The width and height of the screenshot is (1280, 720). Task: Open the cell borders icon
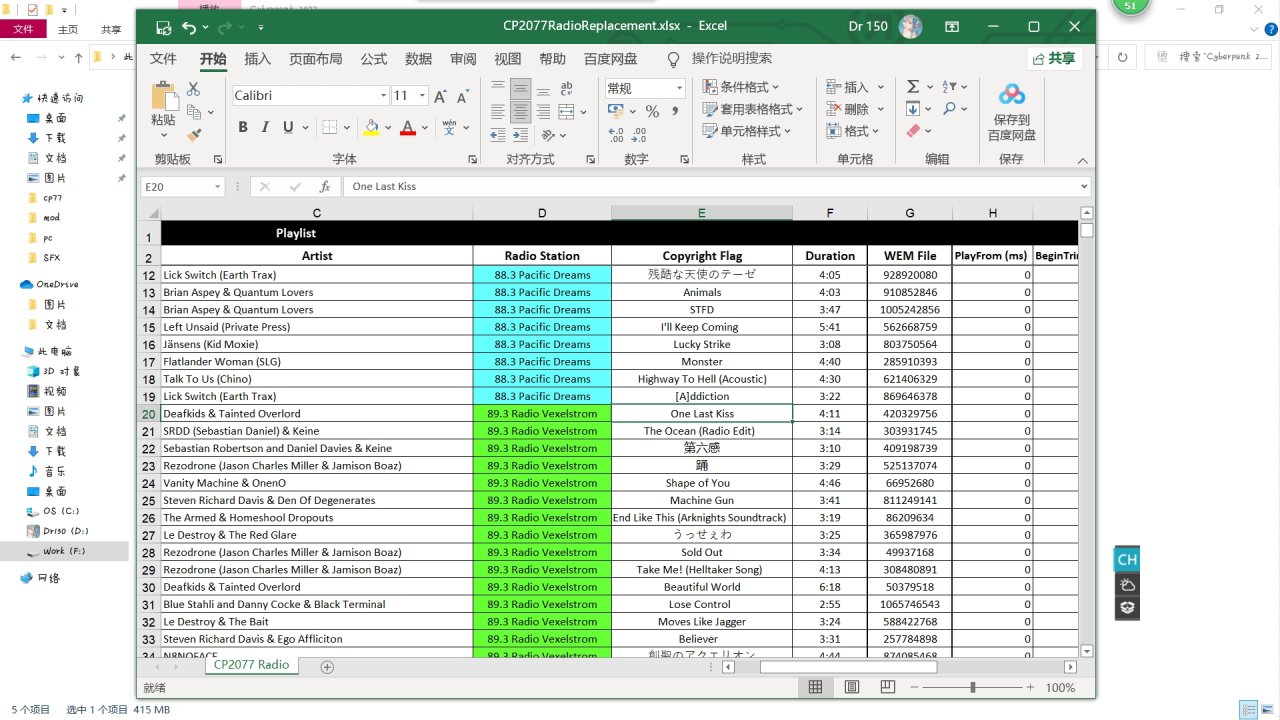coord(331,127)
